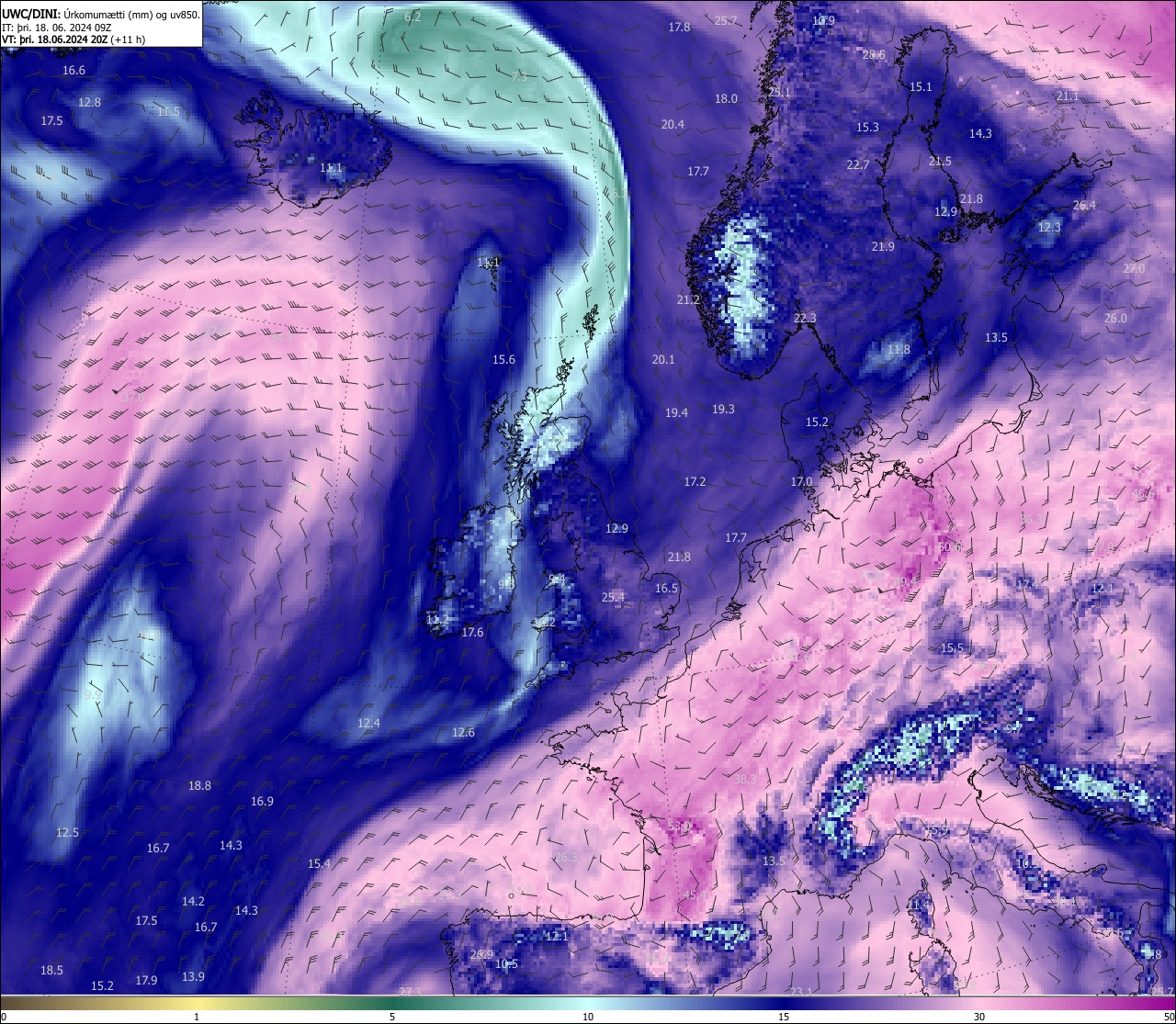Click the 14.2 value on the map

pos(193,902)
